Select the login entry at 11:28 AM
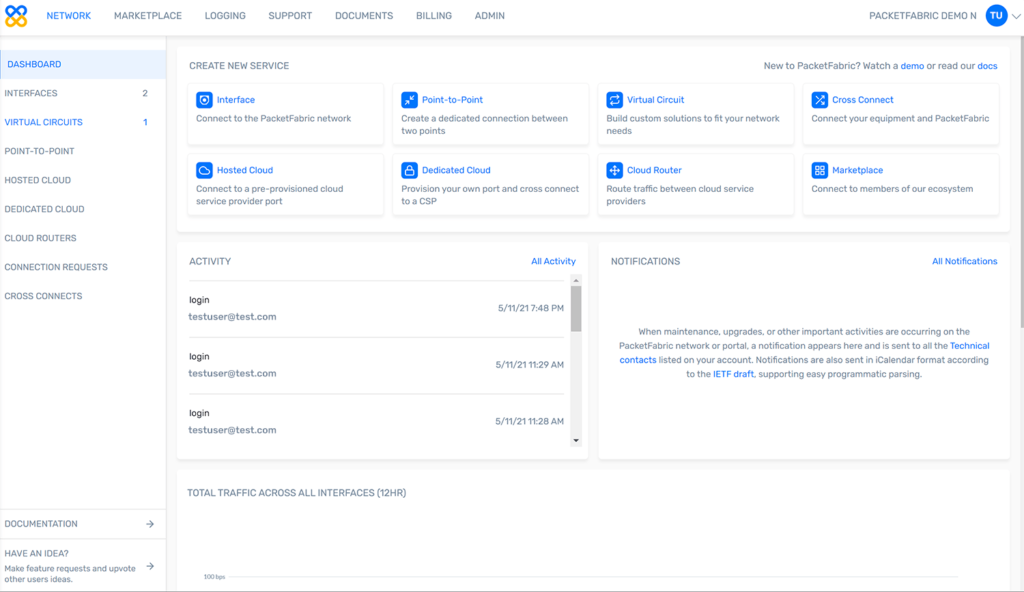This screenshot has width=1024, height=592. pyautogui.click(x=376, y=422)
